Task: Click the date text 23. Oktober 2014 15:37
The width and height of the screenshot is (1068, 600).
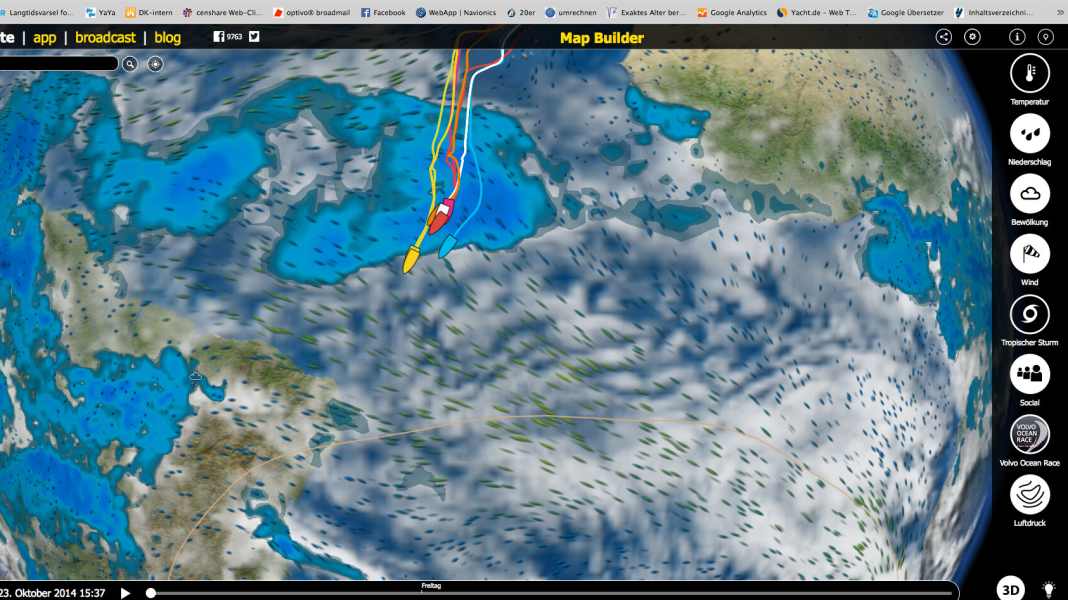Action: coord(52,593)
